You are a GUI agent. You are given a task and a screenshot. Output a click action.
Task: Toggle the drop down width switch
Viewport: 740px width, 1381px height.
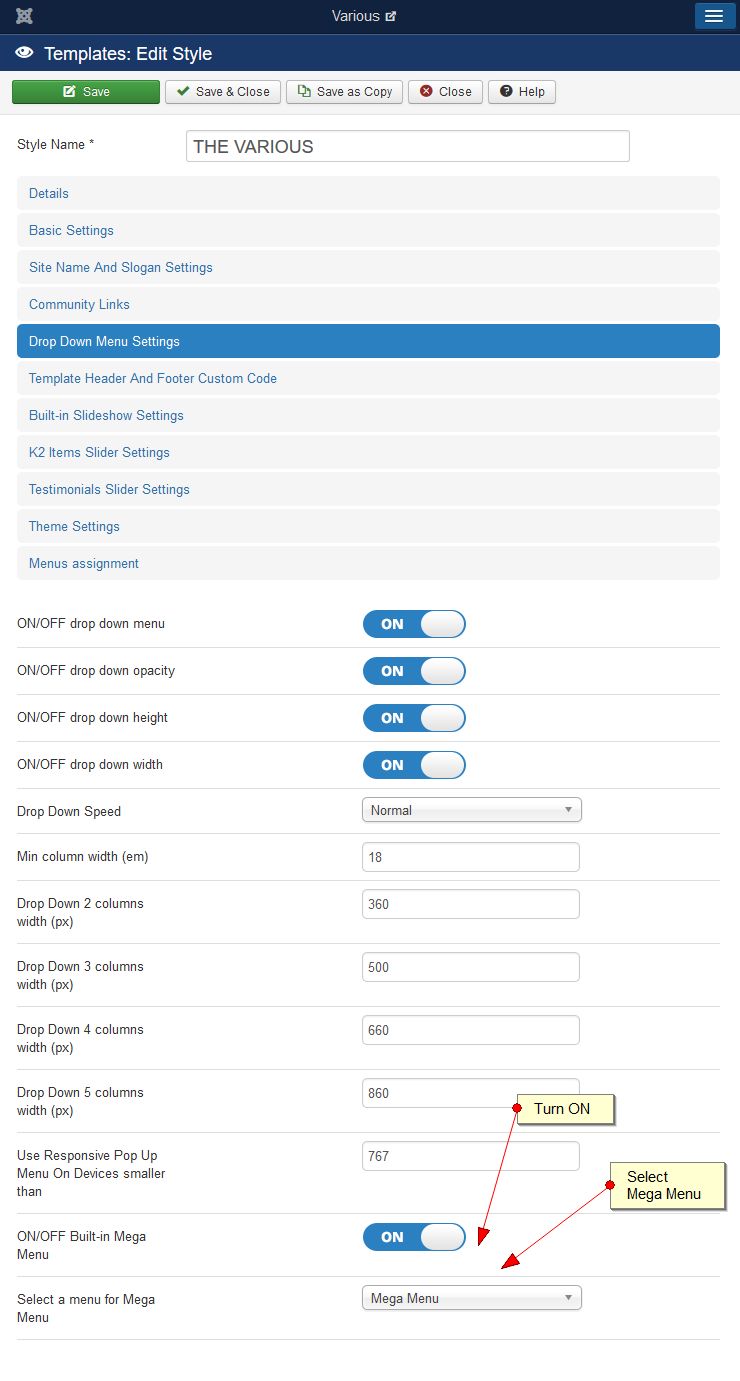[414, 765]
